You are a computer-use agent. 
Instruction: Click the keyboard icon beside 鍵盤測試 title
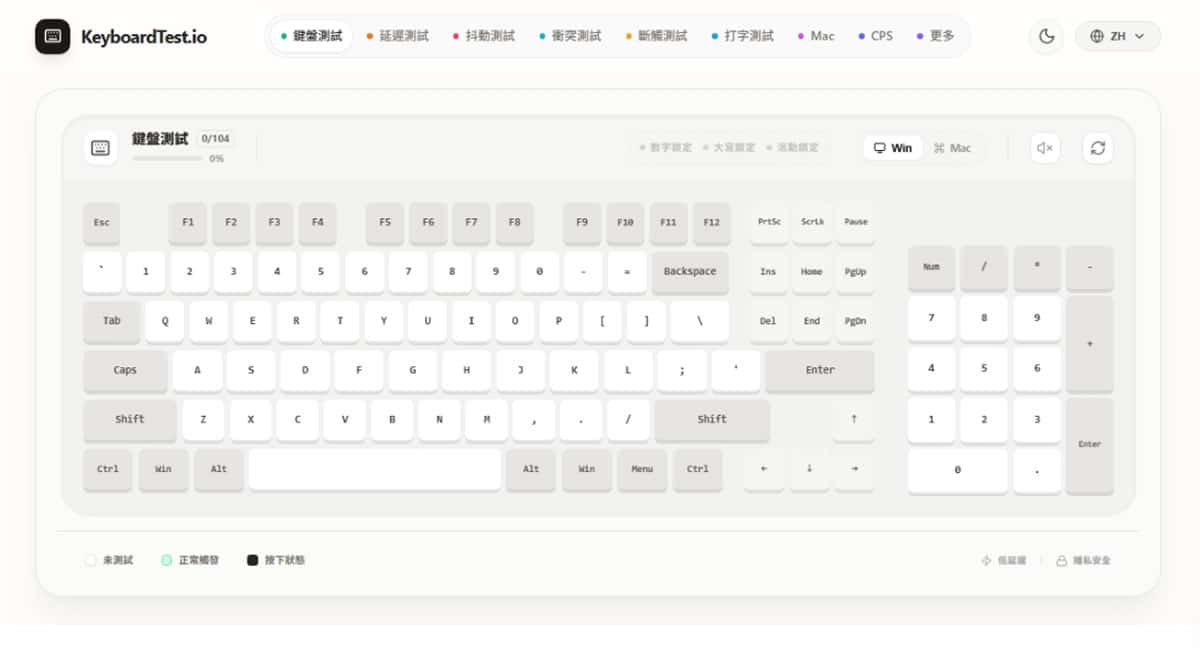(100, 148)
